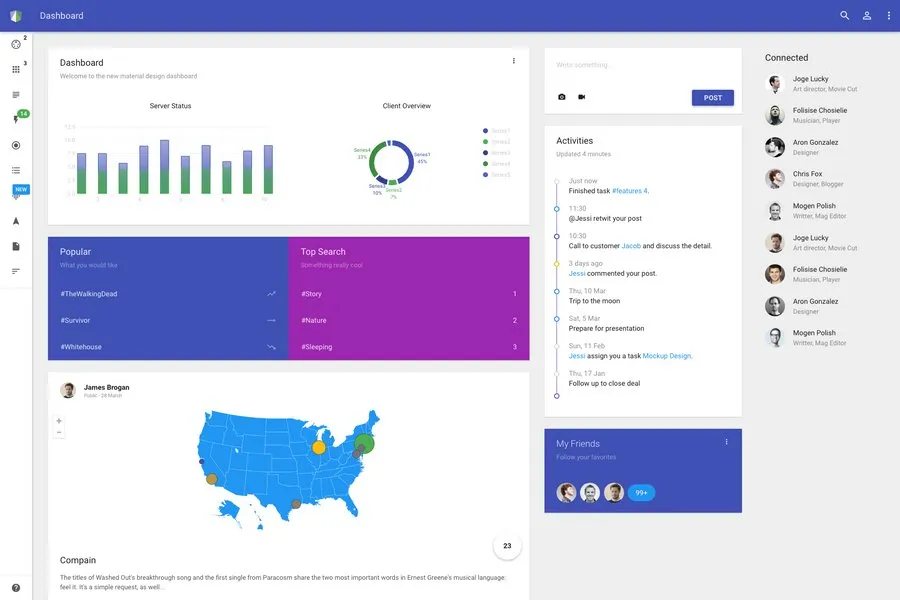Image resolution: width=900 pixels, height=600 pixels.
Task: Open the Mockup Design link in Activities
Action: 666,356
